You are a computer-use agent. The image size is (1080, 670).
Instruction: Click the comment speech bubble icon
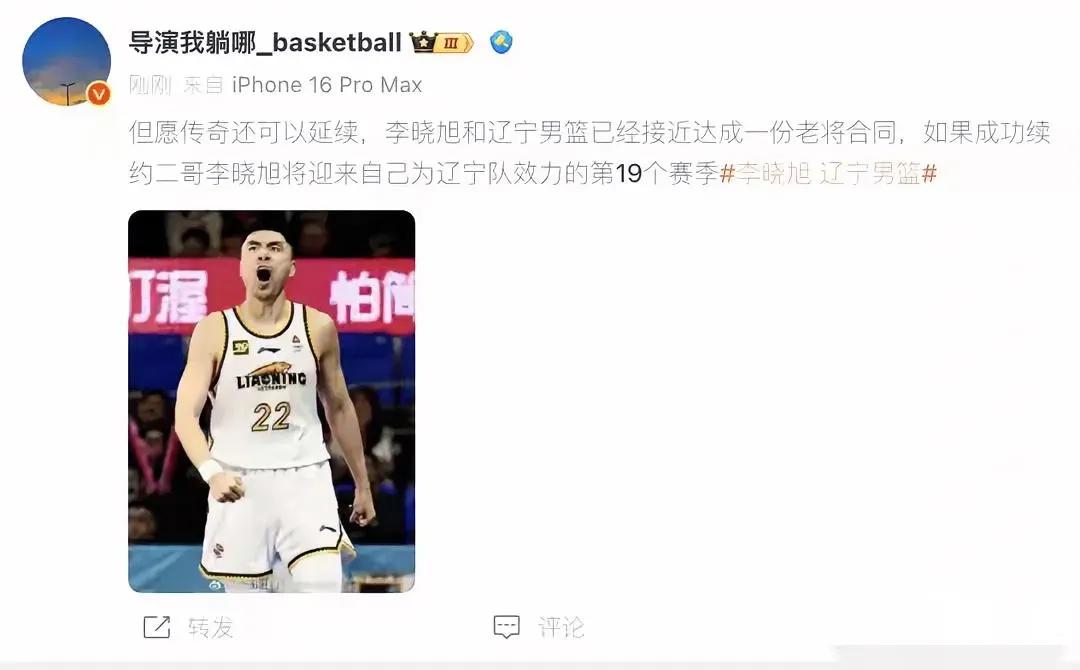point(506,627)
